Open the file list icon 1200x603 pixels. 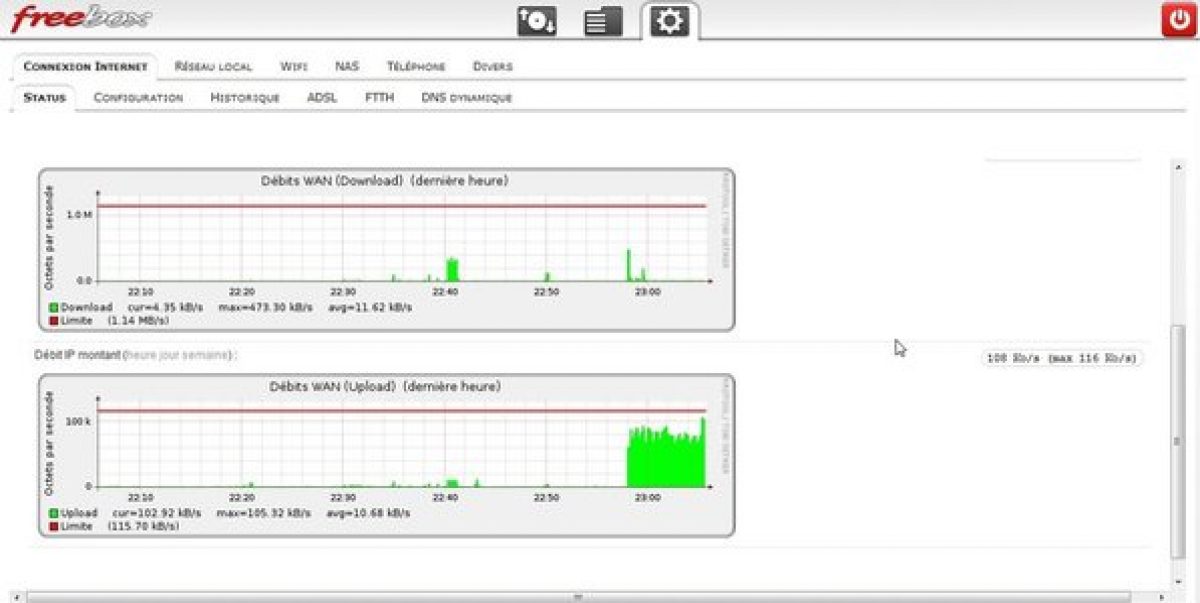603,21
